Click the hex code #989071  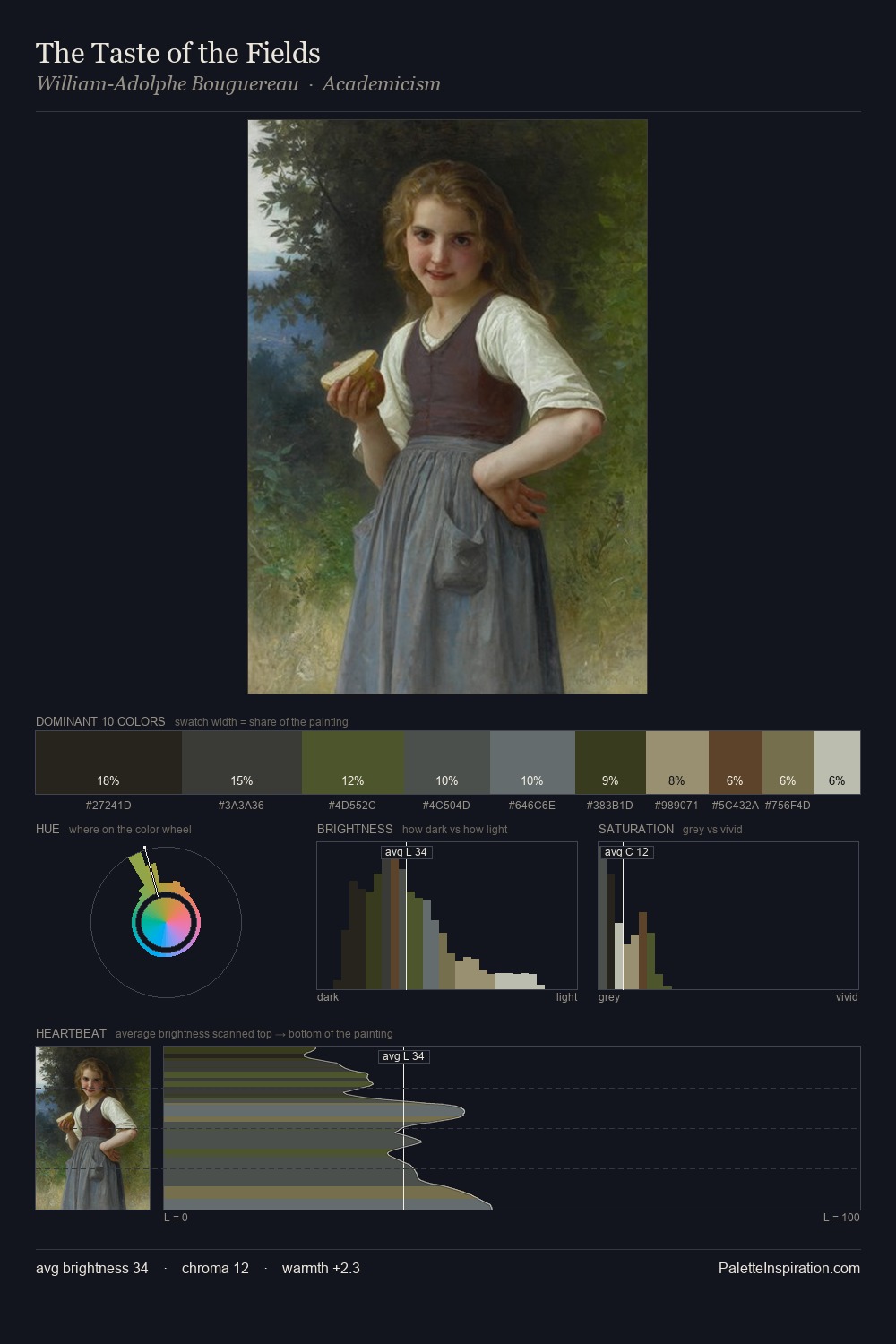pyautogui.click(x=676, y=806)
